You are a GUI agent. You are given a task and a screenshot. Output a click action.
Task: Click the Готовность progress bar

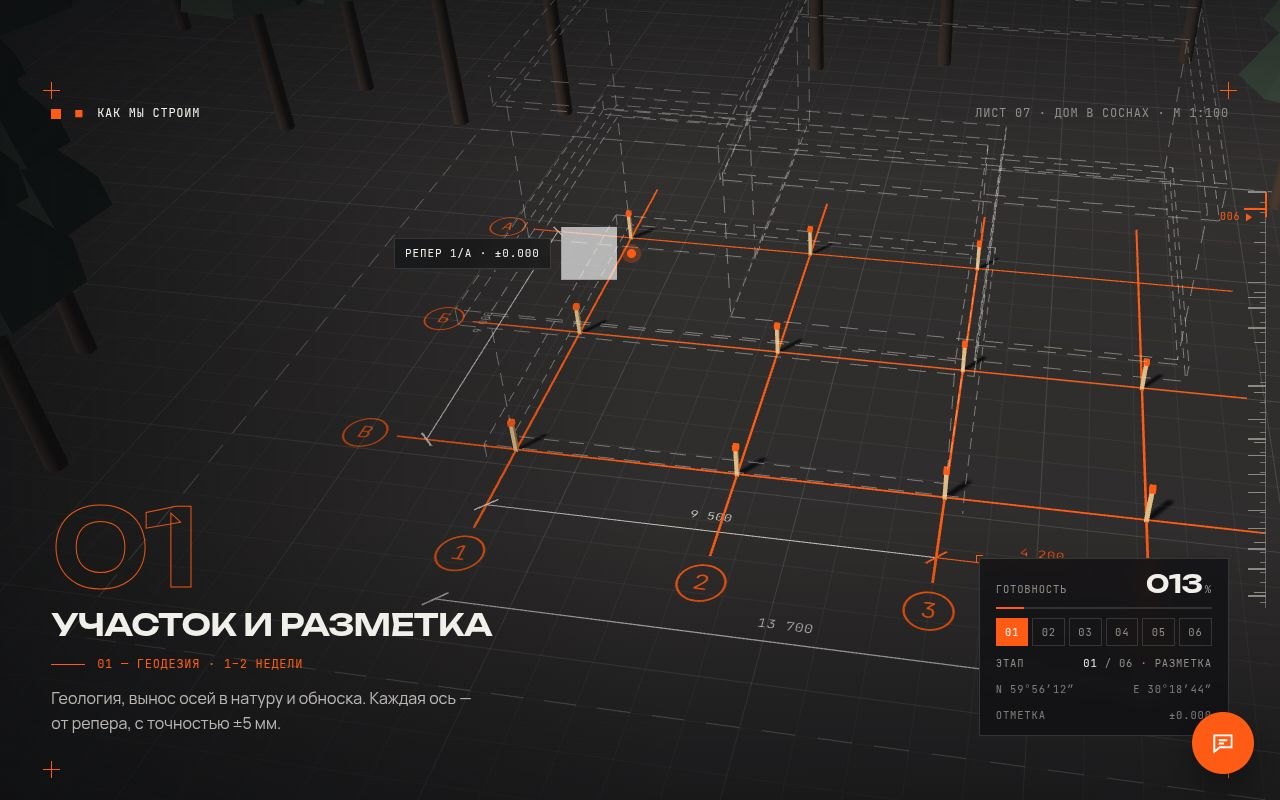[1104, 607]
